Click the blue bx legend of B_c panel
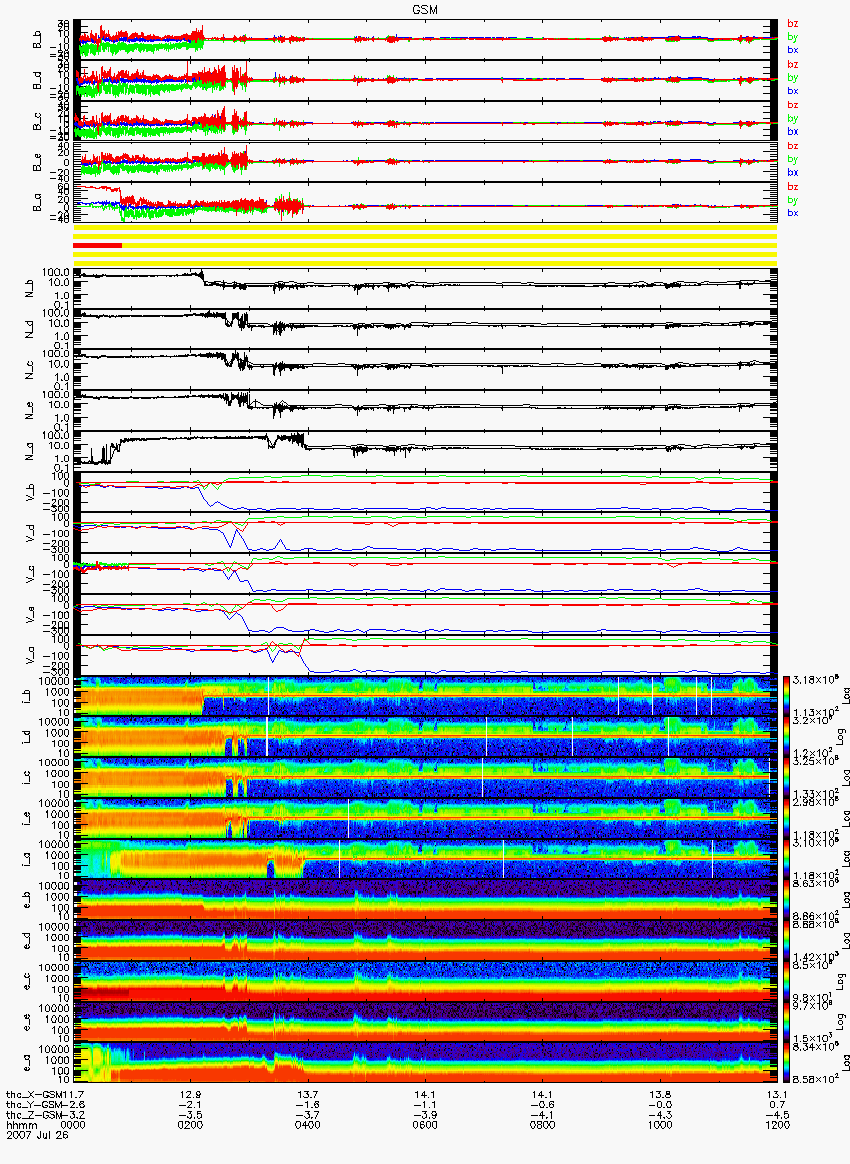Image resolution: width=850 pixels, height=1164 pixels. pos(793,131)
